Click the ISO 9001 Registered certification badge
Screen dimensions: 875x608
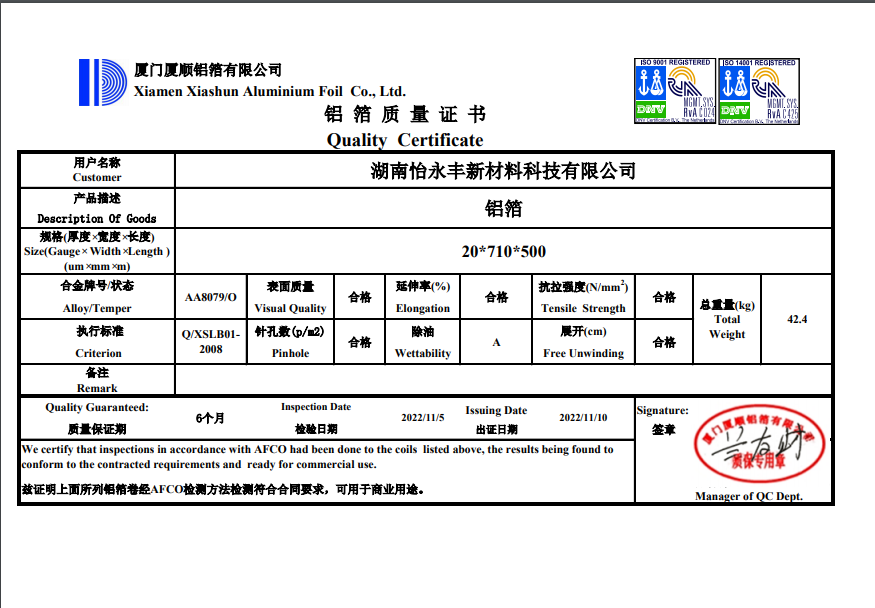coord(675,91)
